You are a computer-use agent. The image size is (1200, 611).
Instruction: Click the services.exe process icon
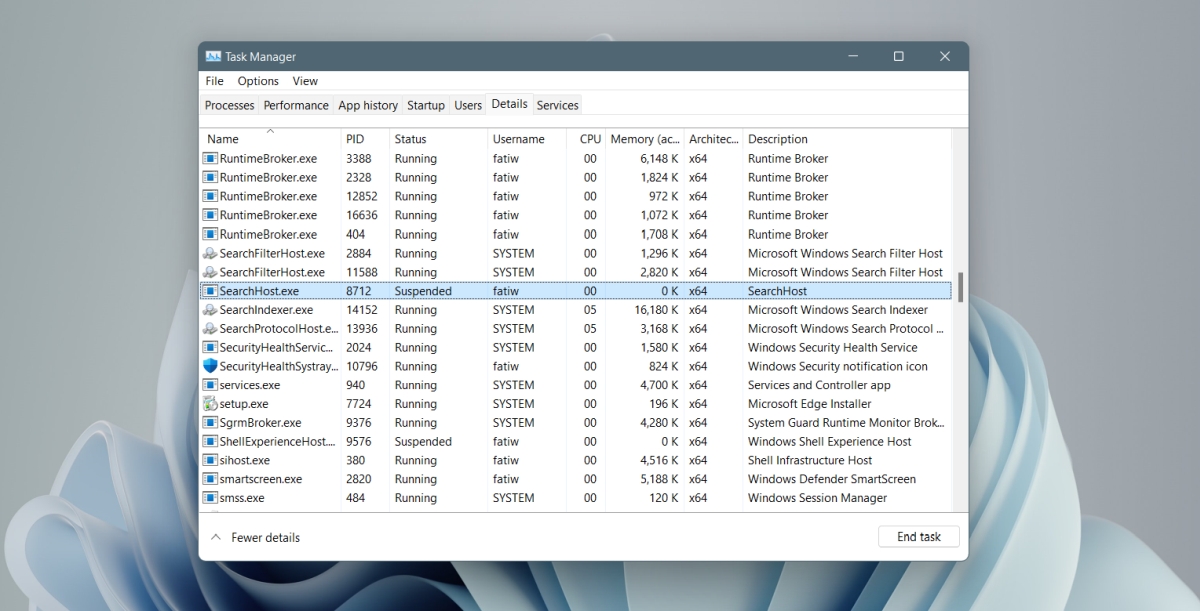210,385
